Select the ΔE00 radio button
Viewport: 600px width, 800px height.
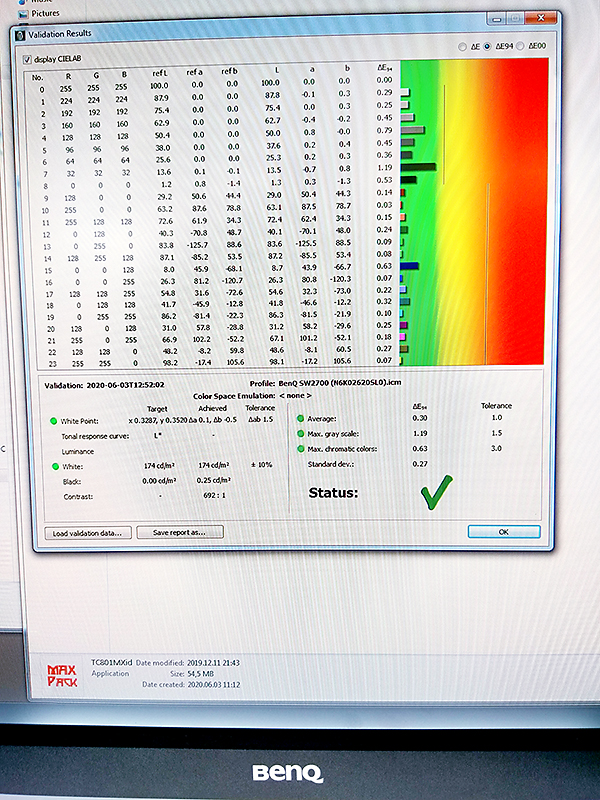tap(520, 46)
